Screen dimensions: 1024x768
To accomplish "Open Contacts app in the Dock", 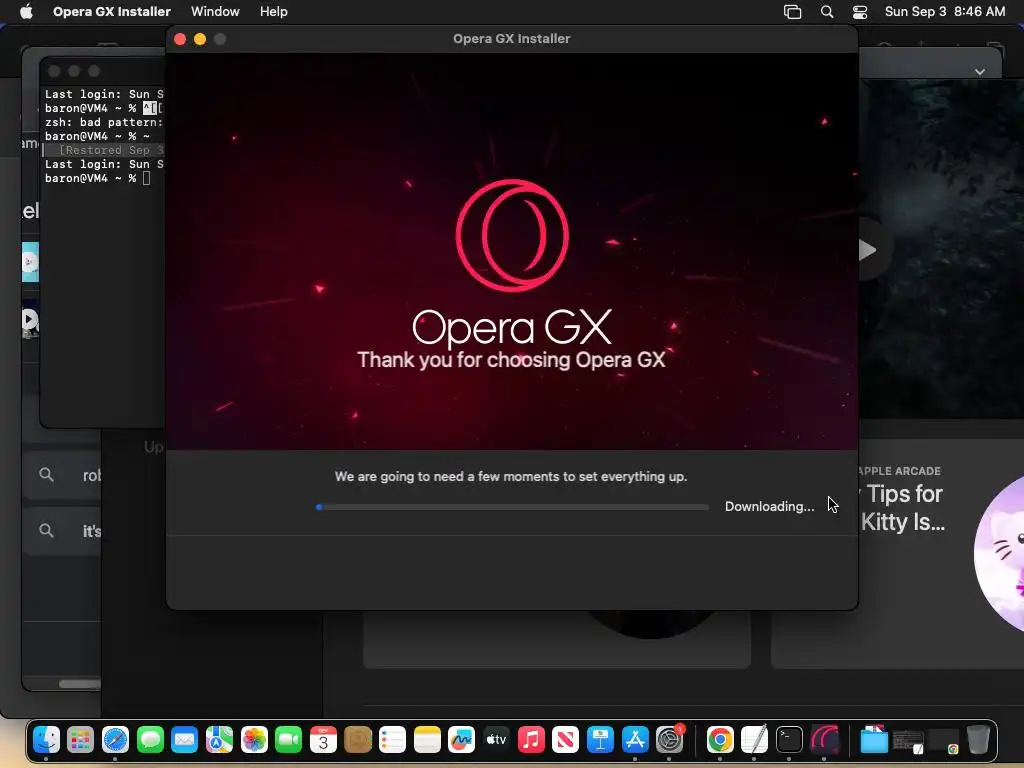I will [x=358, y=740].
